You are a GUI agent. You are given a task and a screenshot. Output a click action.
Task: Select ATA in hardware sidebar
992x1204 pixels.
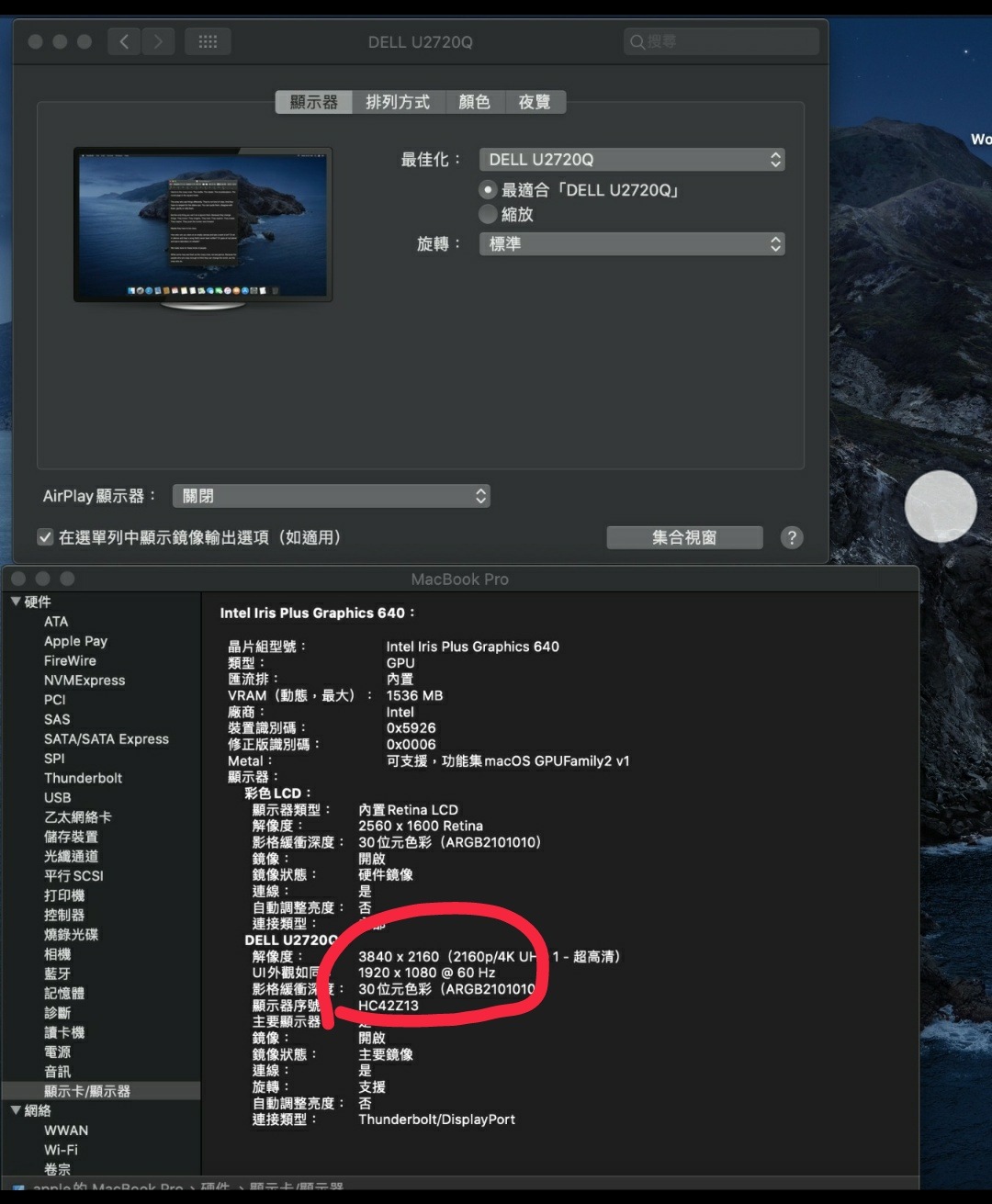(x=56, y=622)
